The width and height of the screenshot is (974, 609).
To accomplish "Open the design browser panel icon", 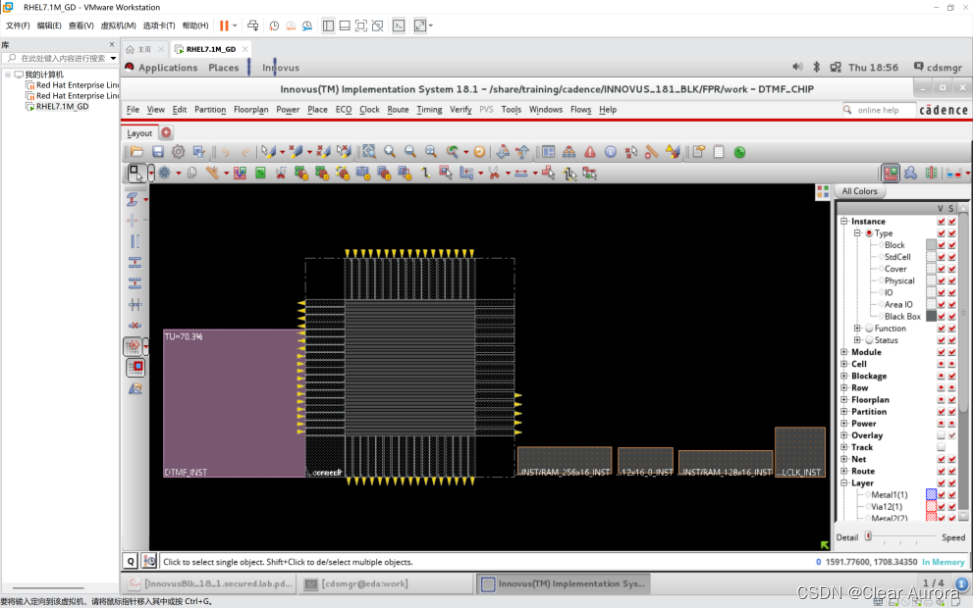I will tap(548, 152).
